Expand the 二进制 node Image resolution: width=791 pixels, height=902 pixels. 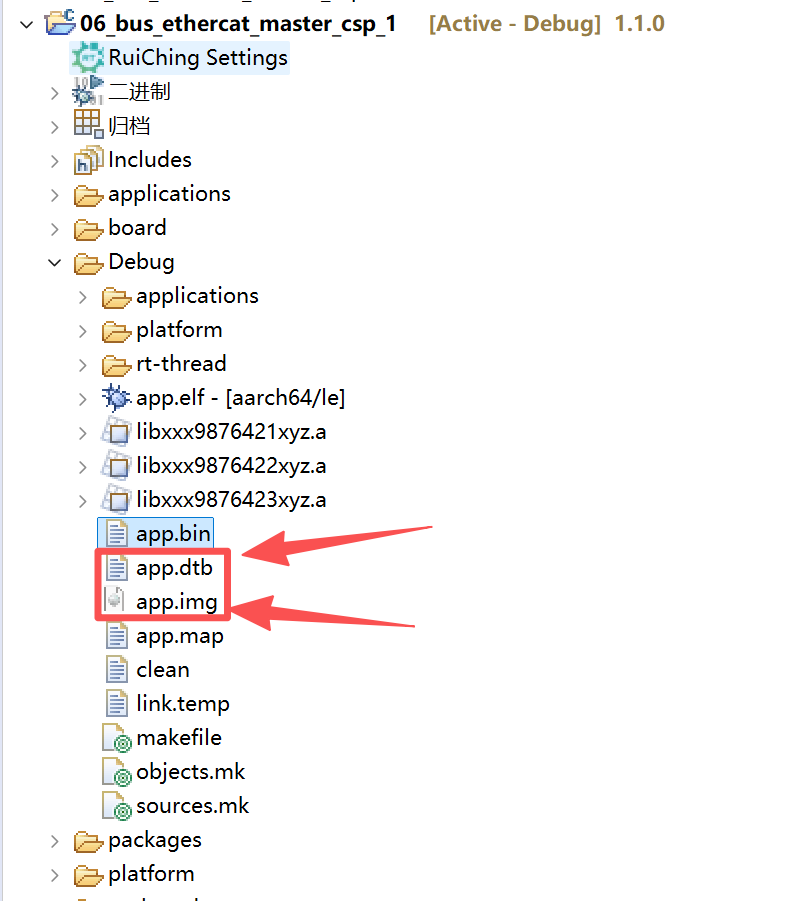[x=55, y=93]
